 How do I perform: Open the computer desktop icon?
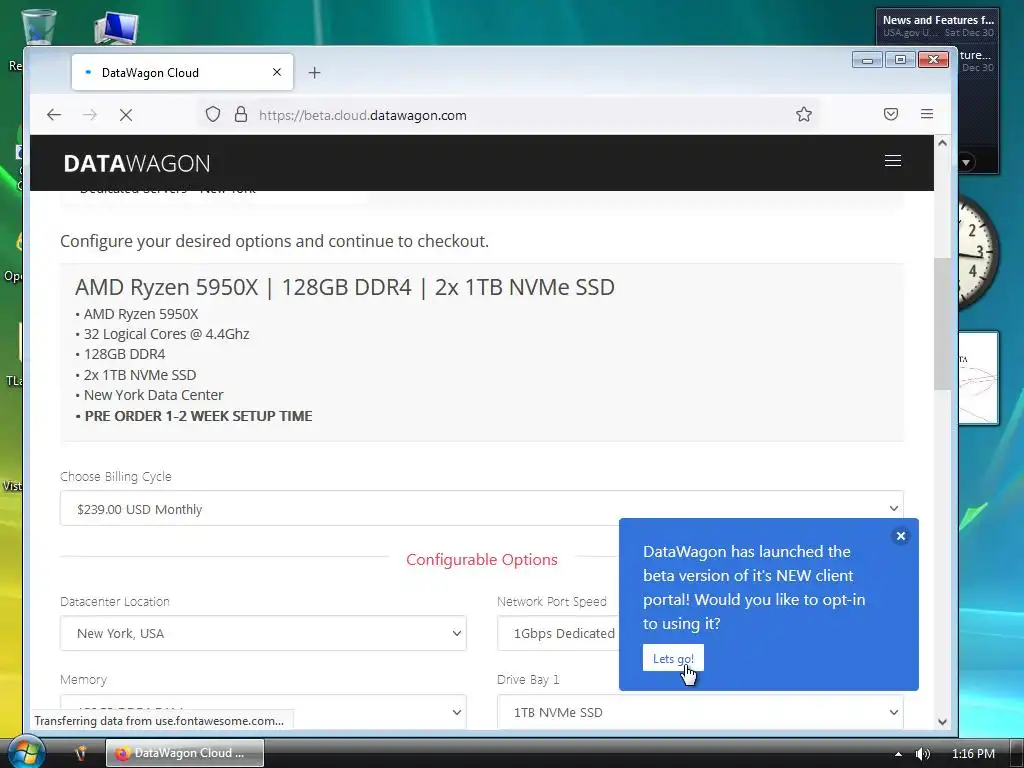pyautogui.click(x=116, y=27)
